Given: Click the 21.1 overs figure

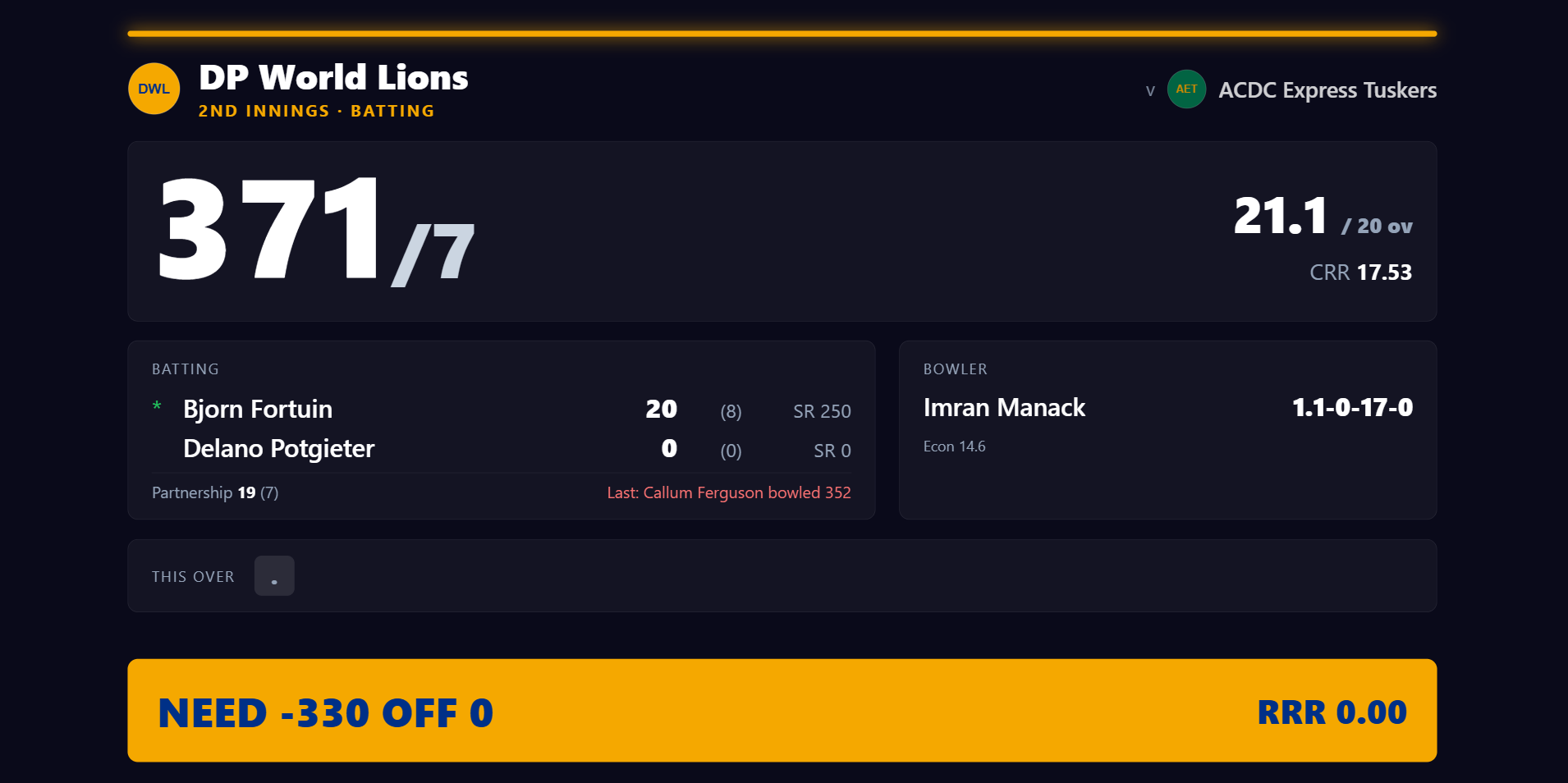Looking at the screenshot, I should point(1280,216).
